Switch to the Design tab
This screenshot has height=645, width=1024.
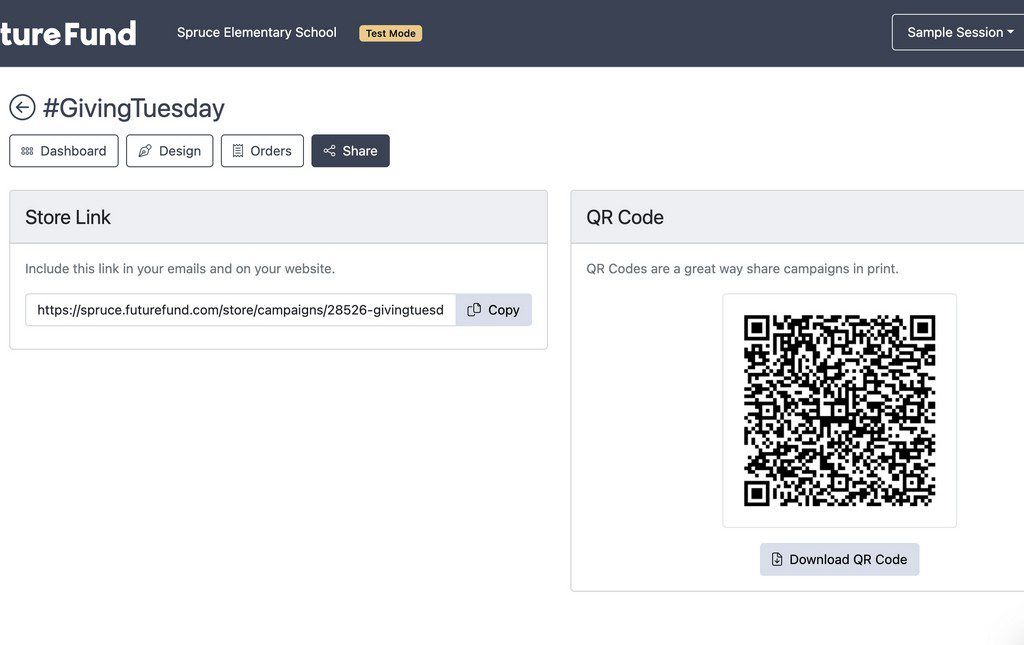coord(170,151)
